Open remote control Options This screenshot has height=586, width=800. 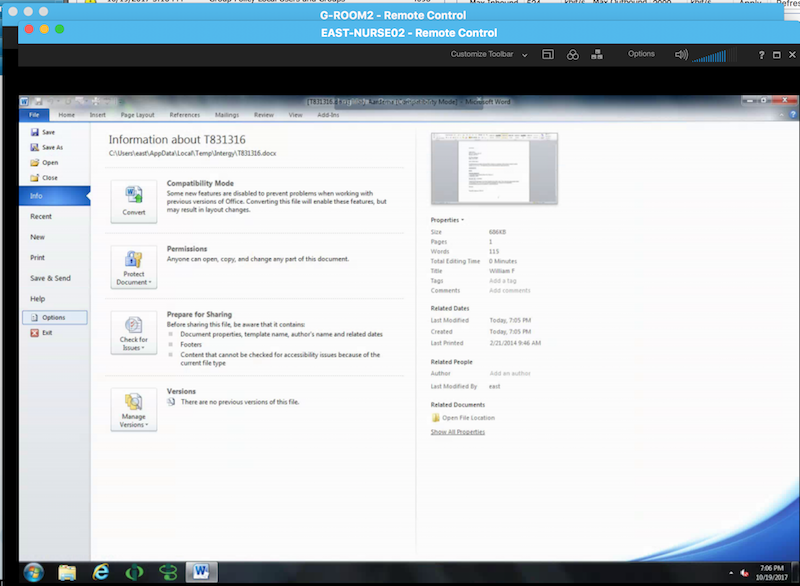tap(641, 54)
